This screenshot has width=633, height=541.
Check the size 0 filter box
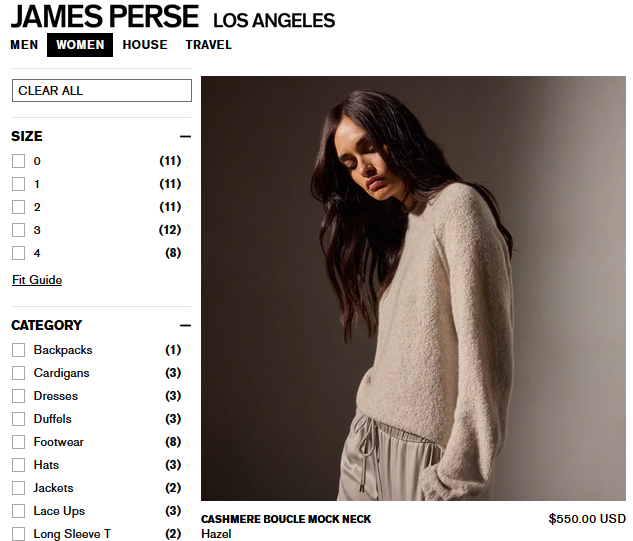point(18,161)
